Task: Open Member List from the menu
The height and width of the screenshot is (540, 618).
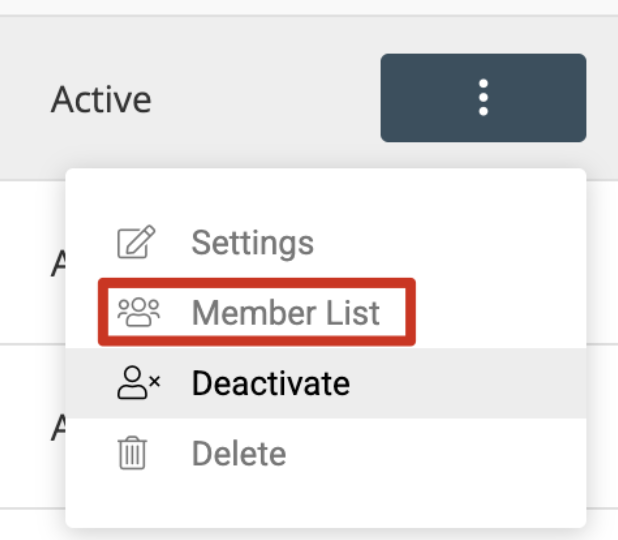Action: click(x=286, y=313)
